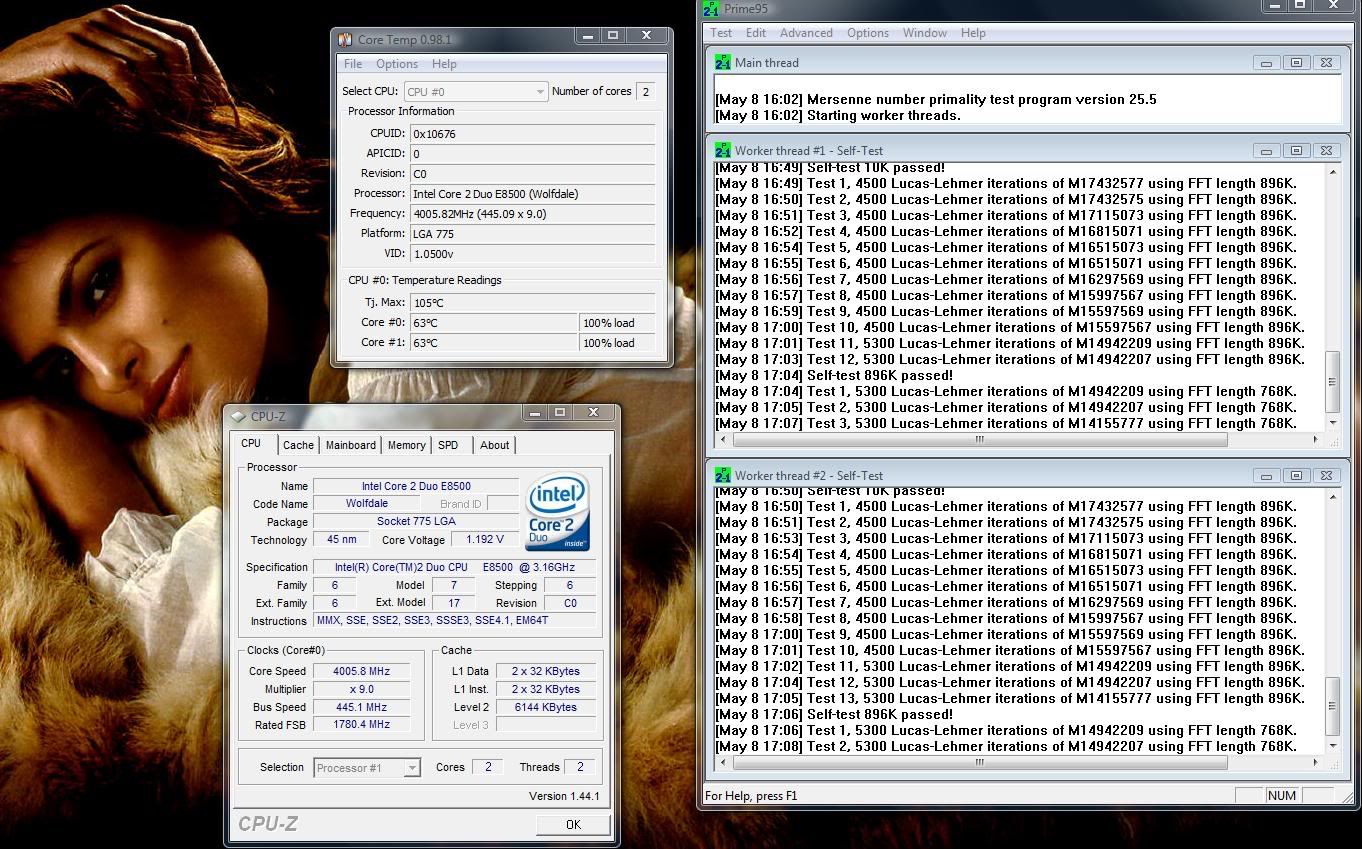The width and height of the screenshot is (1362, 849).
Task: Open the Test menu in Prime95
Action: click(x=721, y=33)
